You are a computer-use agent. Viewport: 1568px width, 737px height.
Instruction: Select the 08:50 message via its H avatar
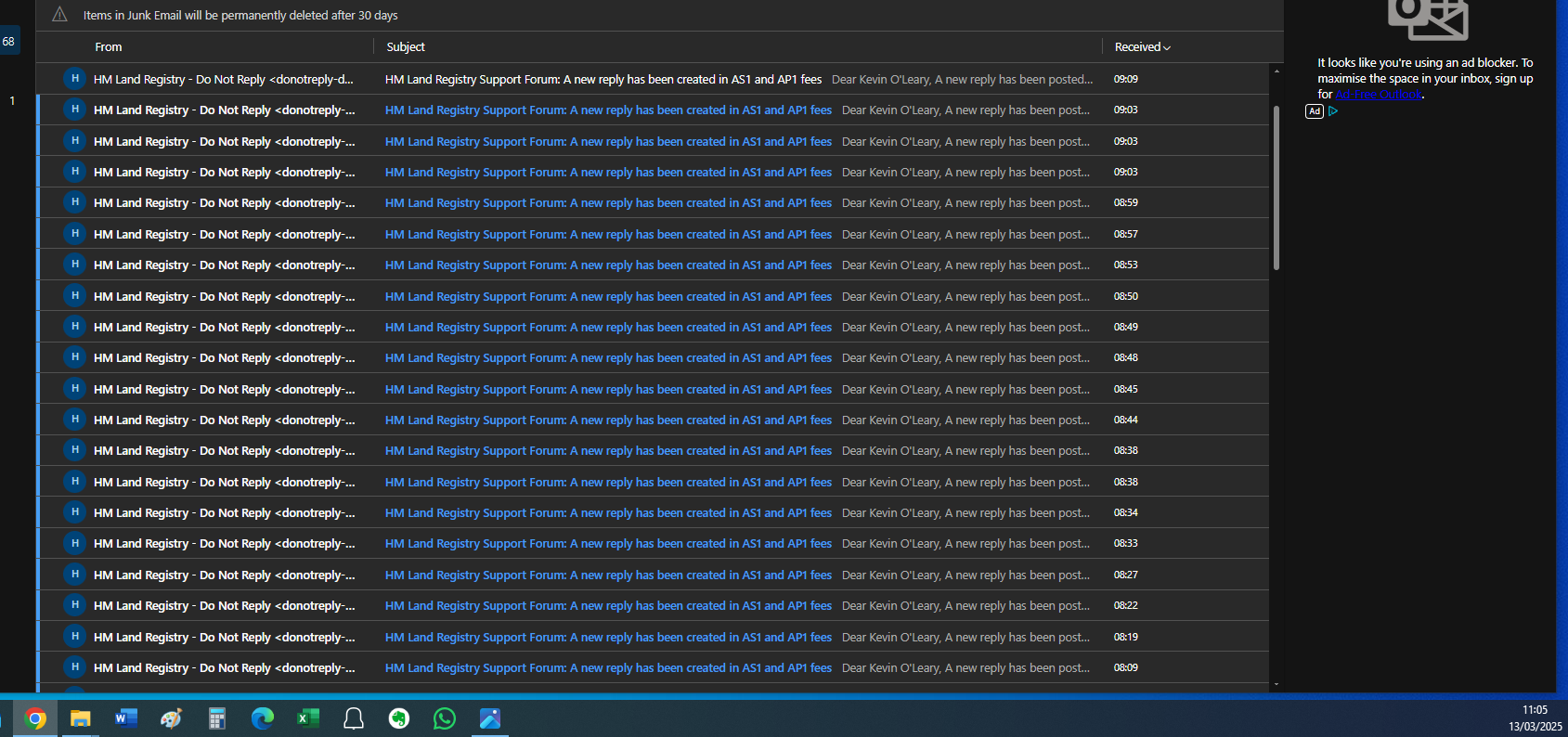[74, 296]
